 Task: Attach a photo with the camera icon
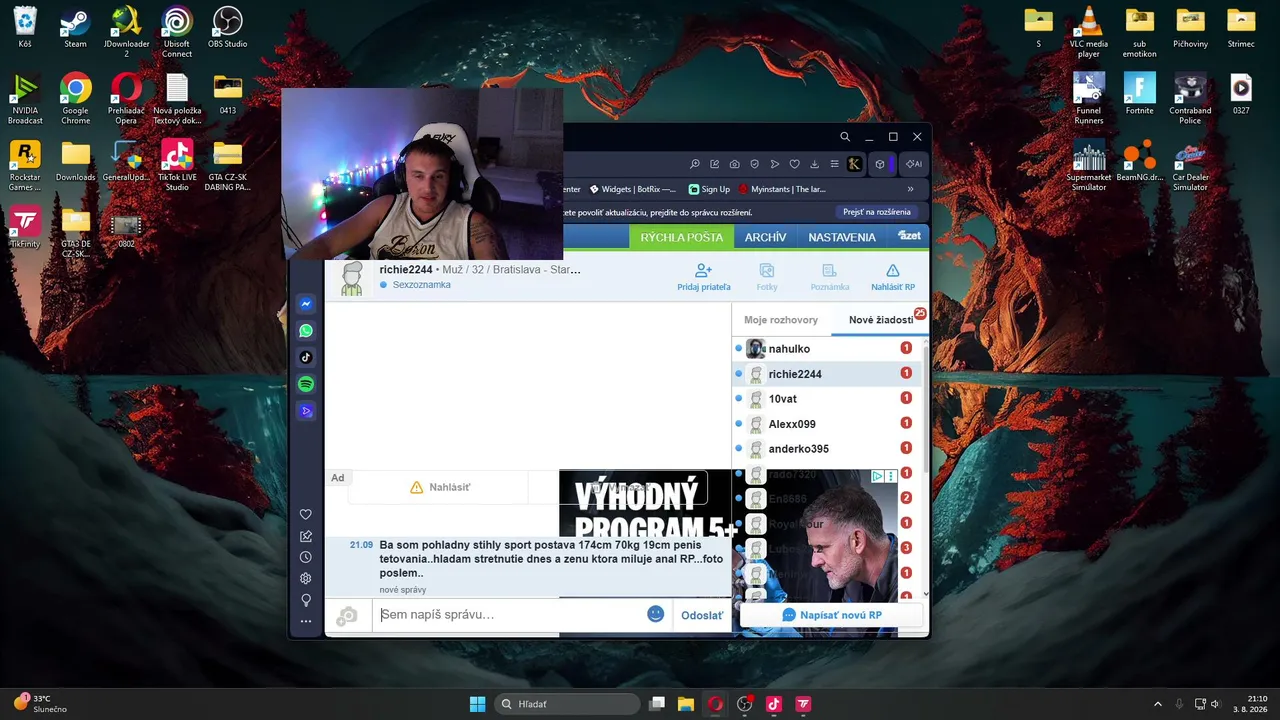(347, 616)
